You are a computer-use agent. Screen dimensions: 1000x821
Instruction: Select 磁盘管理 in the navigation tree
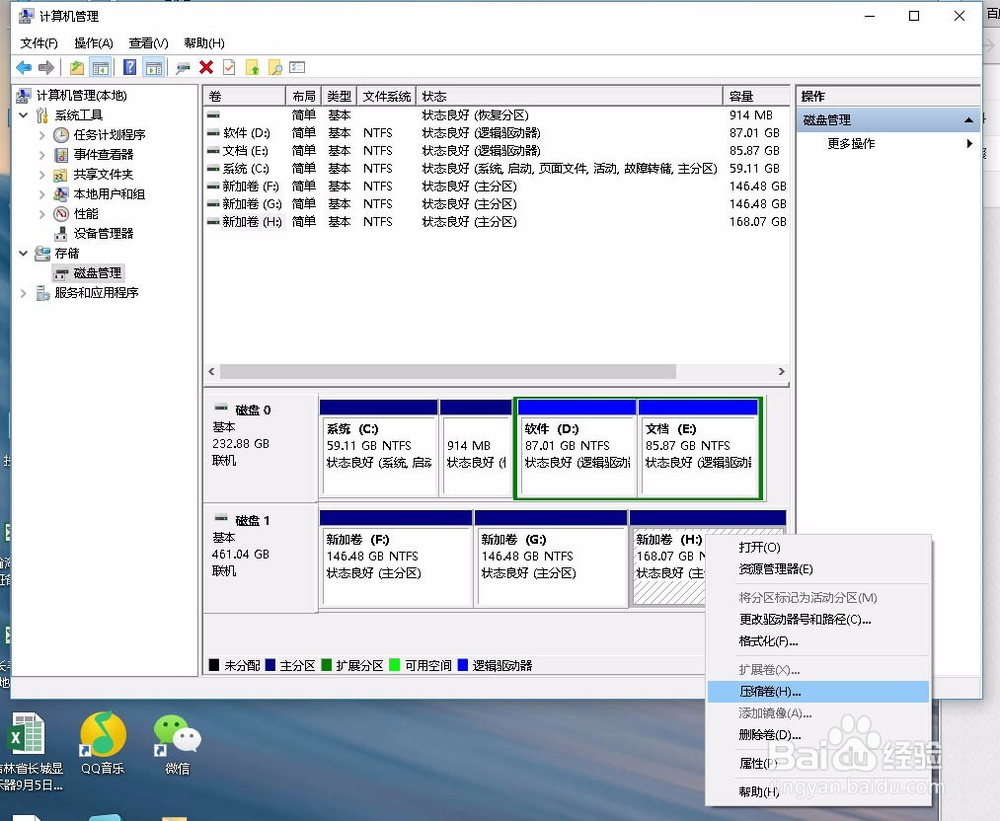98,272
